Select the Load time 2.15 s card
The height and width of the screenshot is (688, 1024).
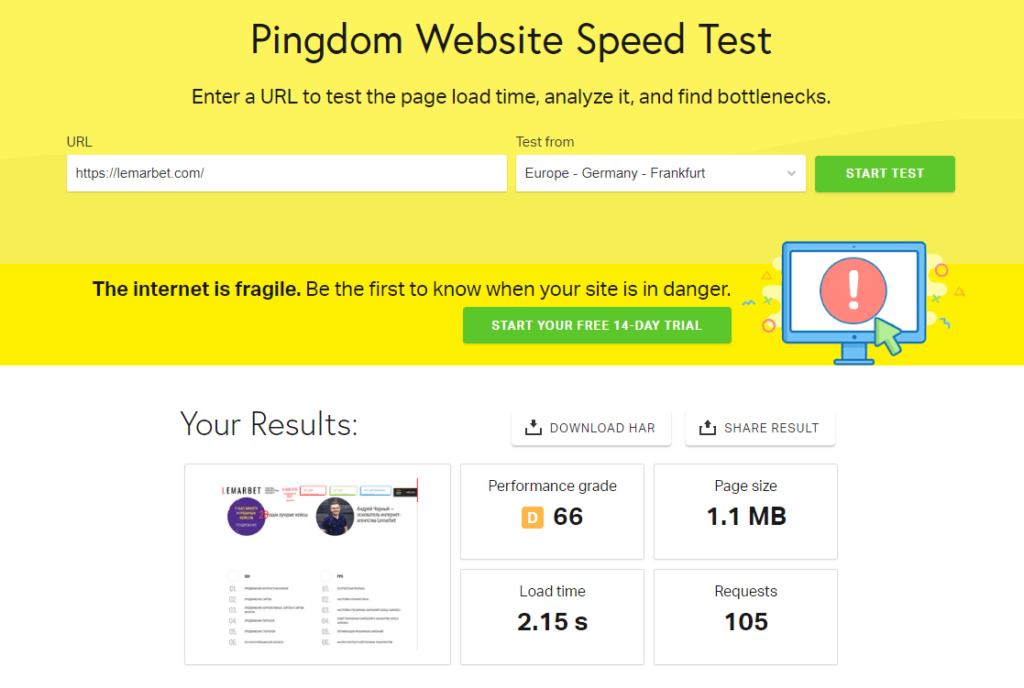point(552,617)
